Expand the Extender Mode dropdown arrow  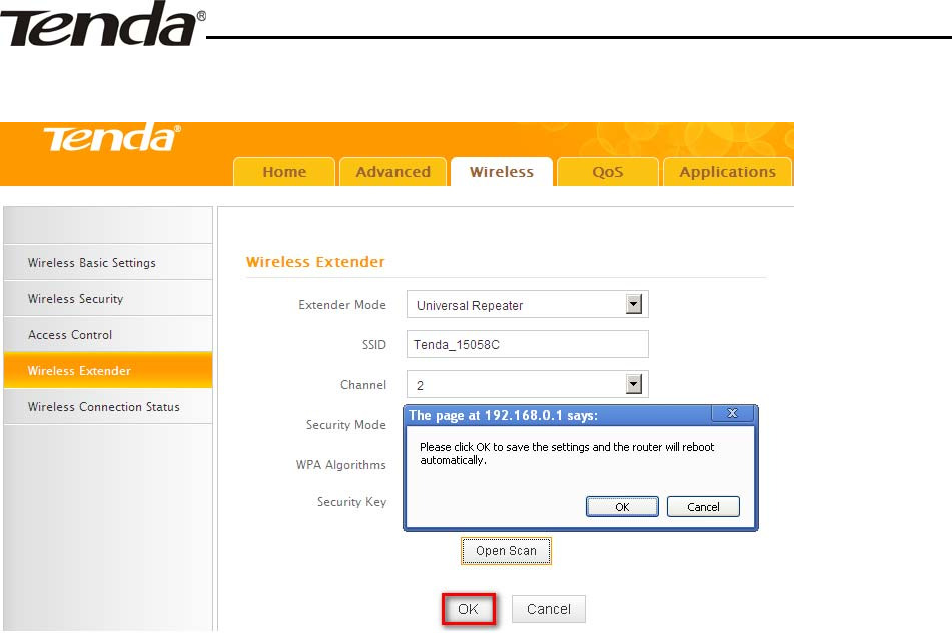coord(634,304)
